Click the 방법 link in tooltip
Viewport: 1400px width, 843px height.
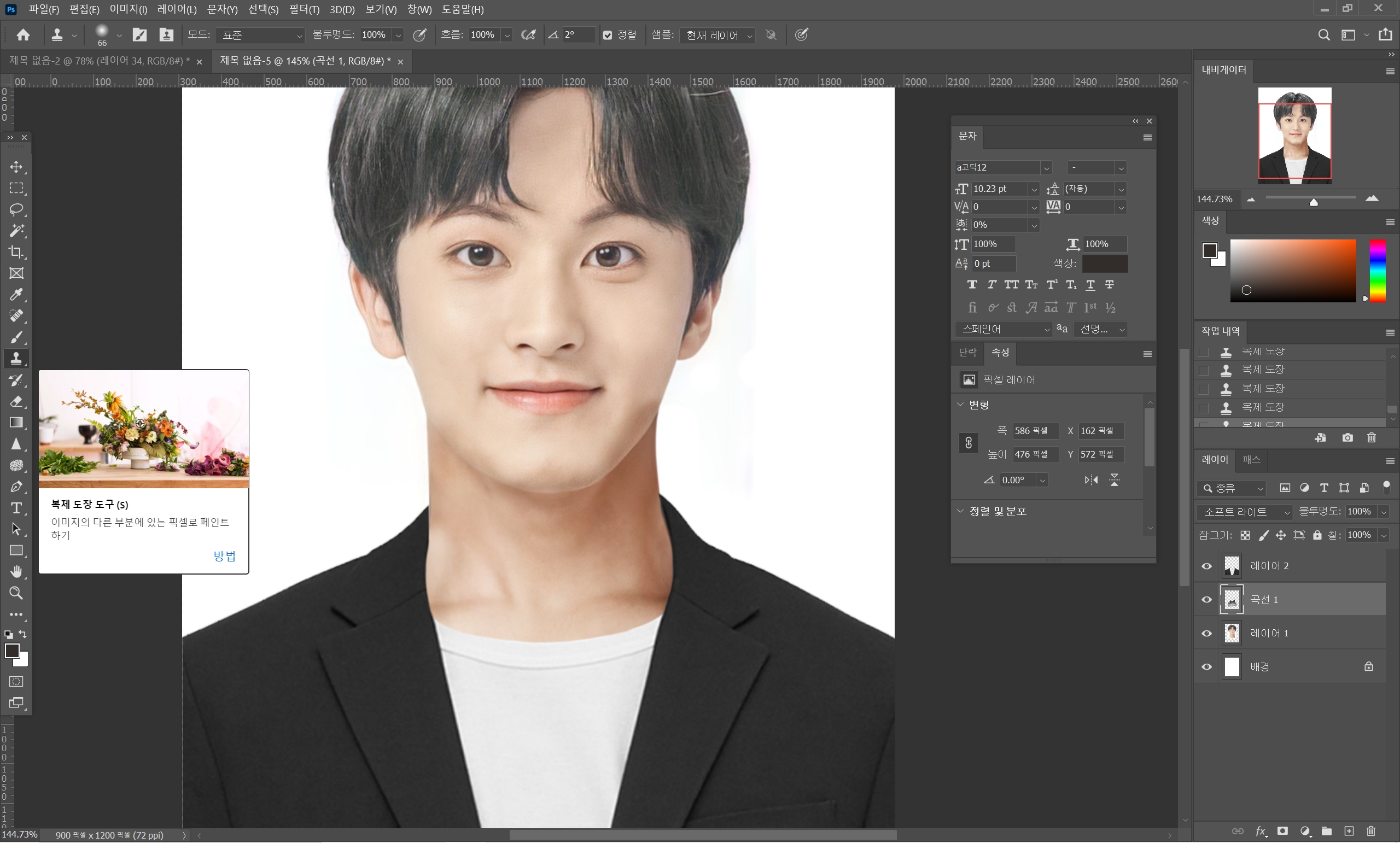point(224,556)
